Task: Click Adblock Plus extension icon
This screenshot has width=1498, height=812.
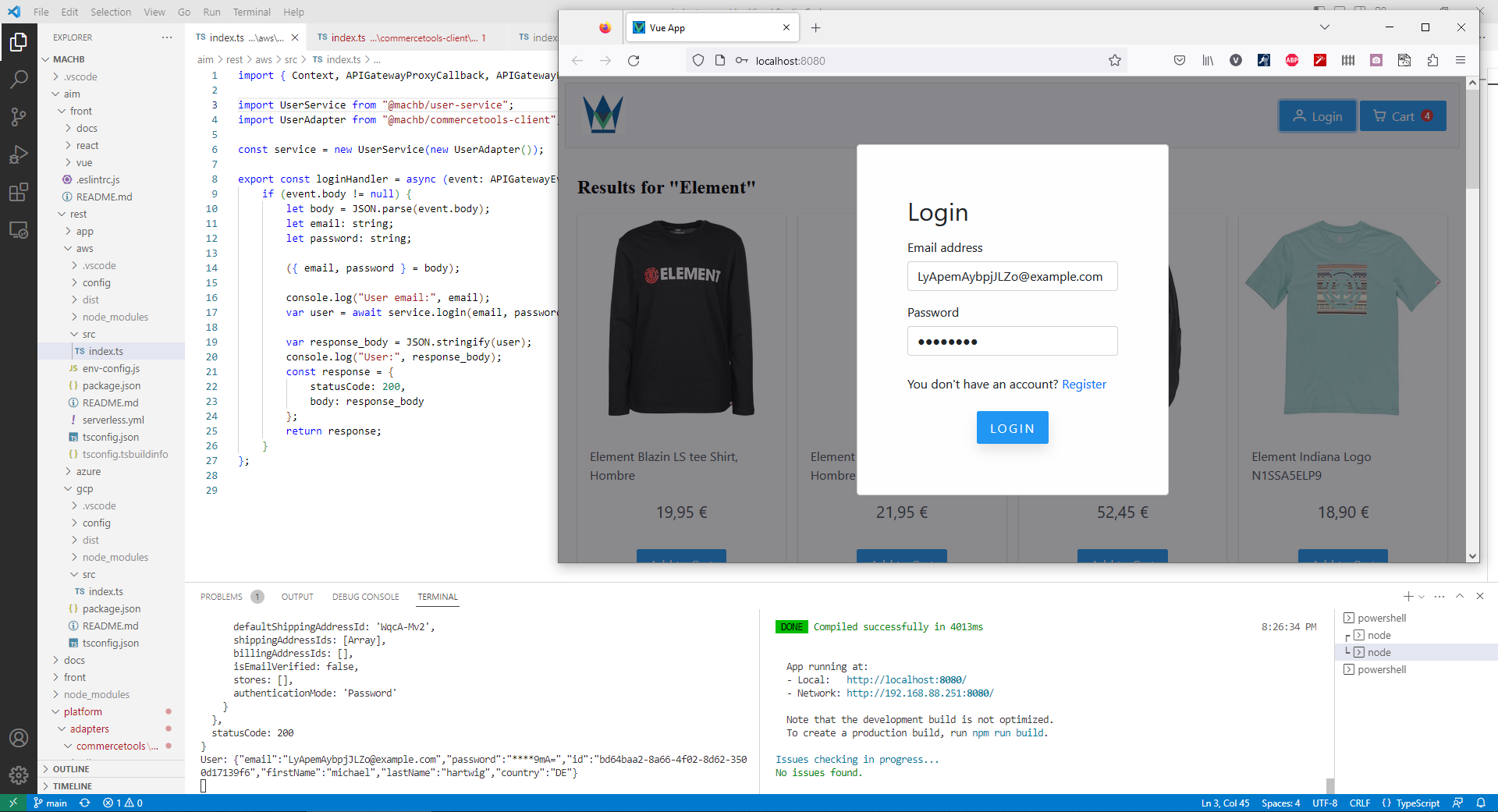Action: [1292, 61]
